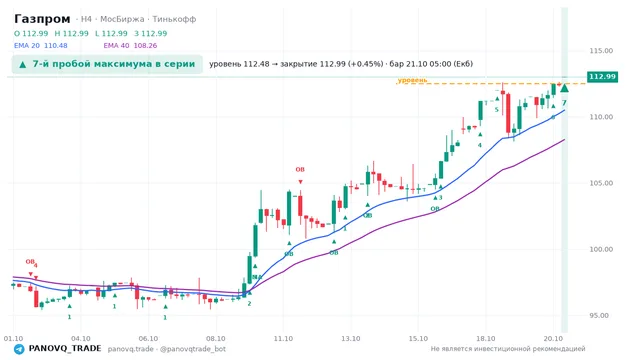Click the 'O 112.99' open value
Image resolution: width=640 pixels, height=360 pixels.
(31, 33)
